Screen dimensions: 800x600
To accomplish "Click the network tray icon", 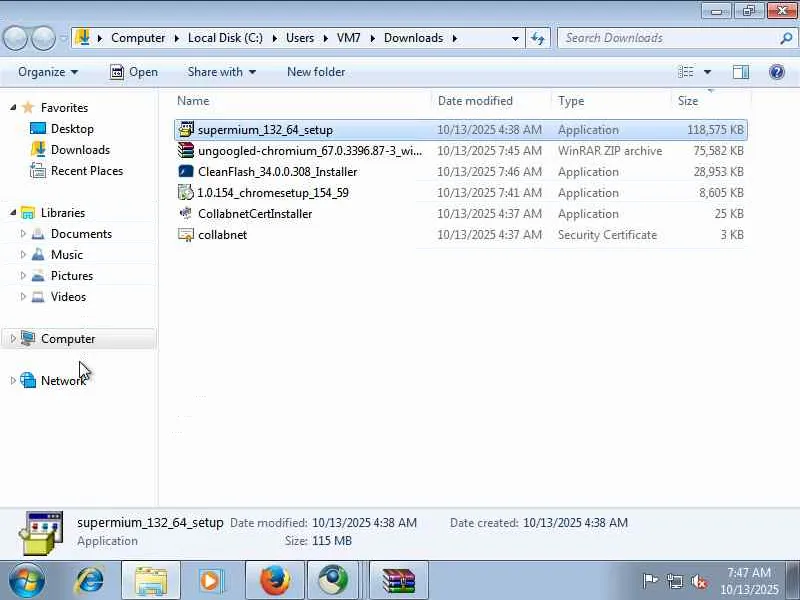I will pyautogui.click(x=675, y=581).
